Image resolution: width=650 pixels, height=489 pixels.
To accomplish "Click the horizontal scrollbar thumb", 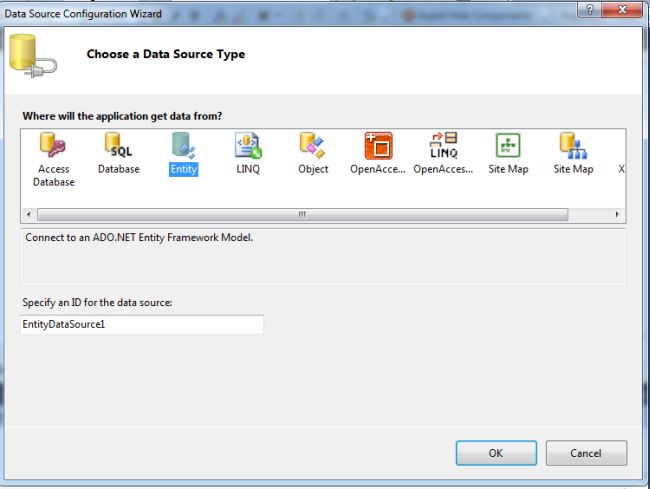I will coord(300,215).
